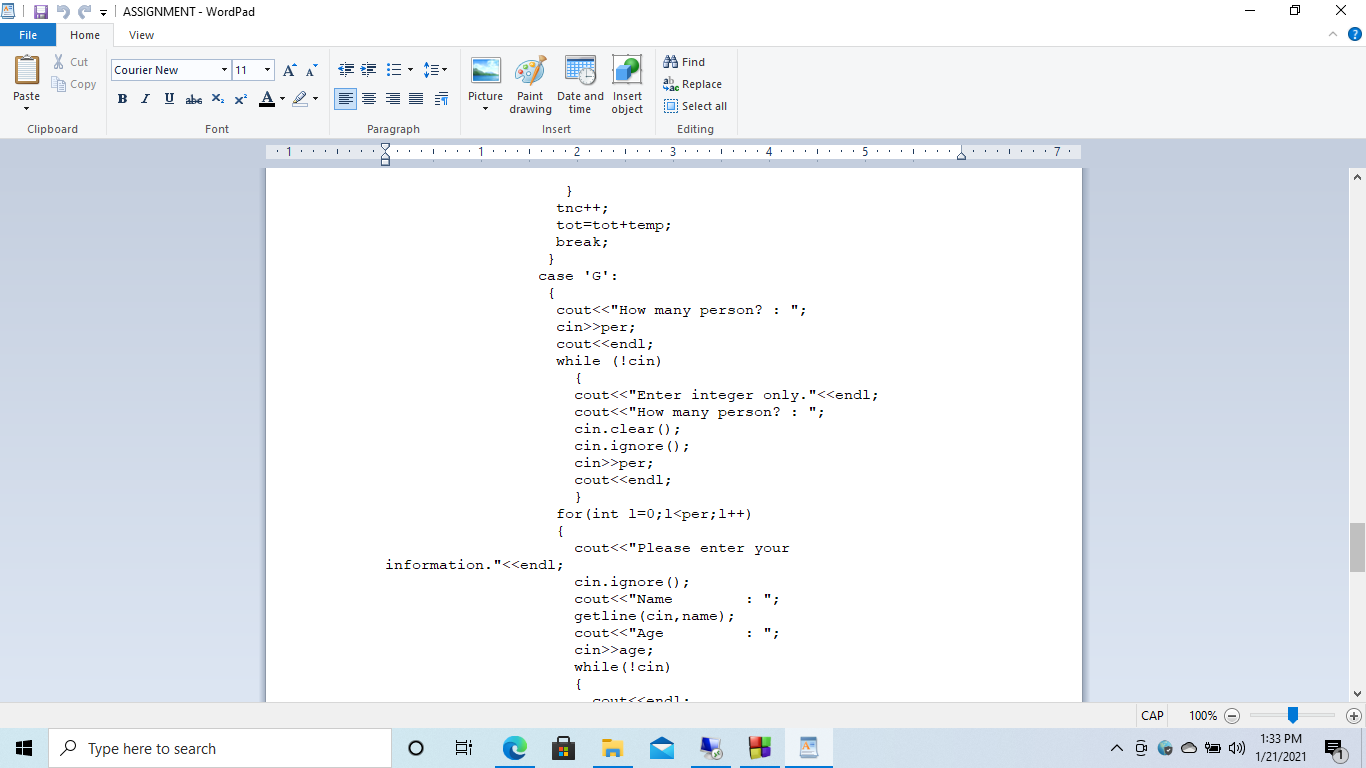Undo the last edit
This screenshot has width=1366, height=768.
(62, 11)
